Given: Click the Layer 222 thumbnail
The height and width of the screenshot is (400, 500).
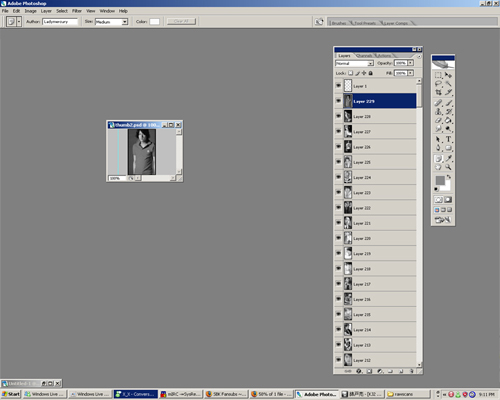Looking at the screenshot, I should coord(348,207).
